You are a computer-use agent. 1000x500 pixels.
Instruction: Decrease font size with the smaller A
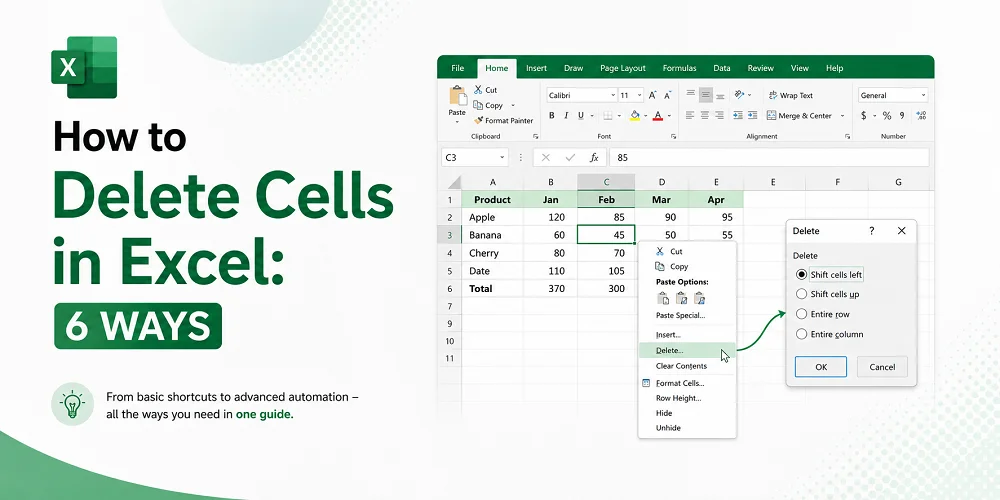point(668,95)
